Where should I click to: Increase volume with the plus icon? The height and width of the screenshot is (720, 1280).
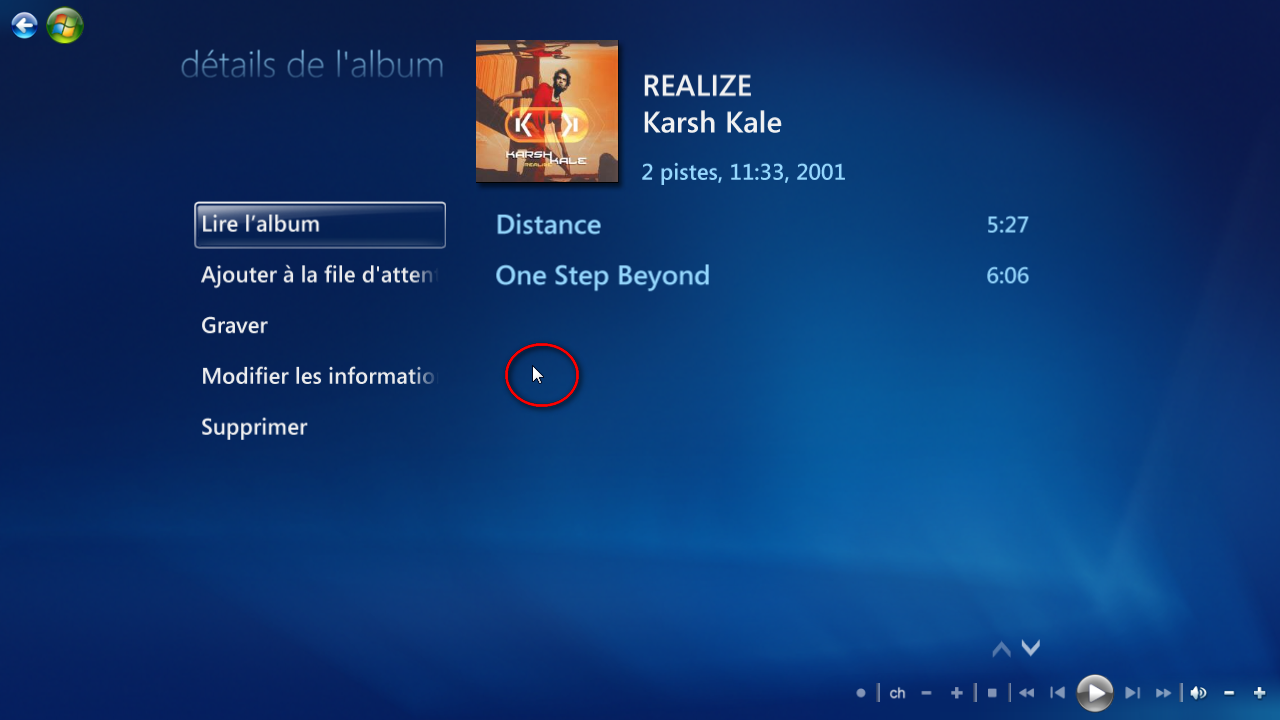click(x=1259, y=693)
